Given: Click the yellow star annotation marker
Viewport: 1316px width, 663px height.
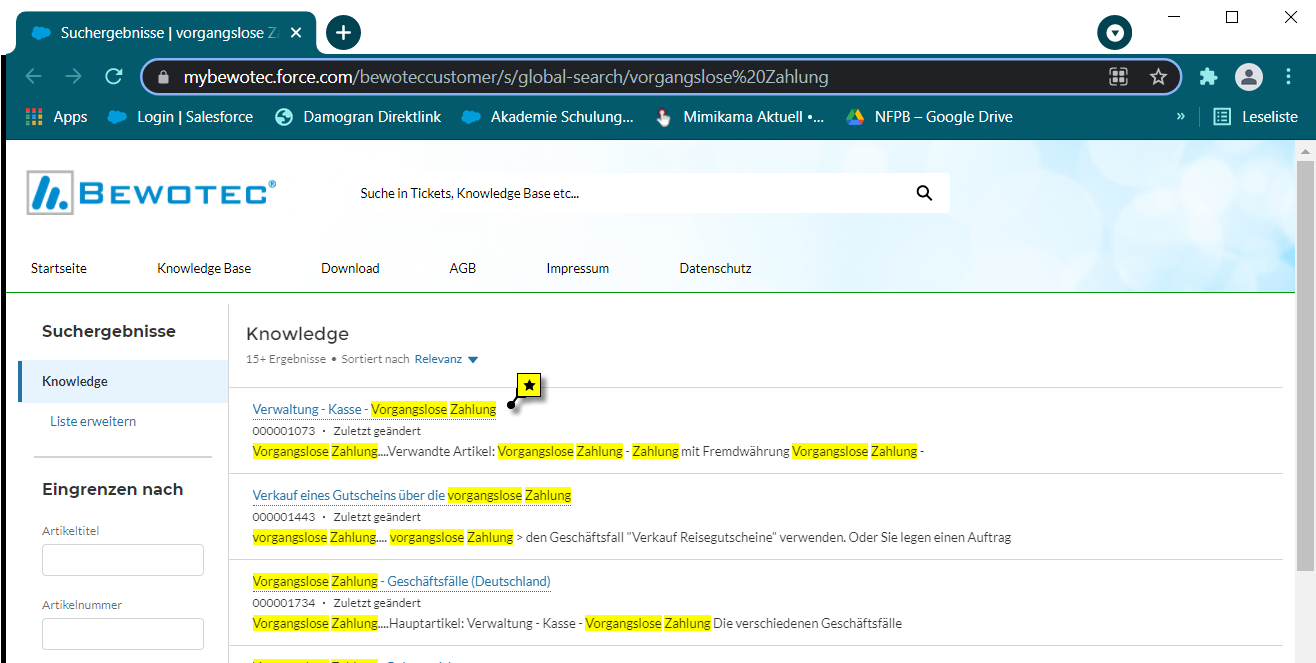Looking at the screenshot, I should [529, 385].
